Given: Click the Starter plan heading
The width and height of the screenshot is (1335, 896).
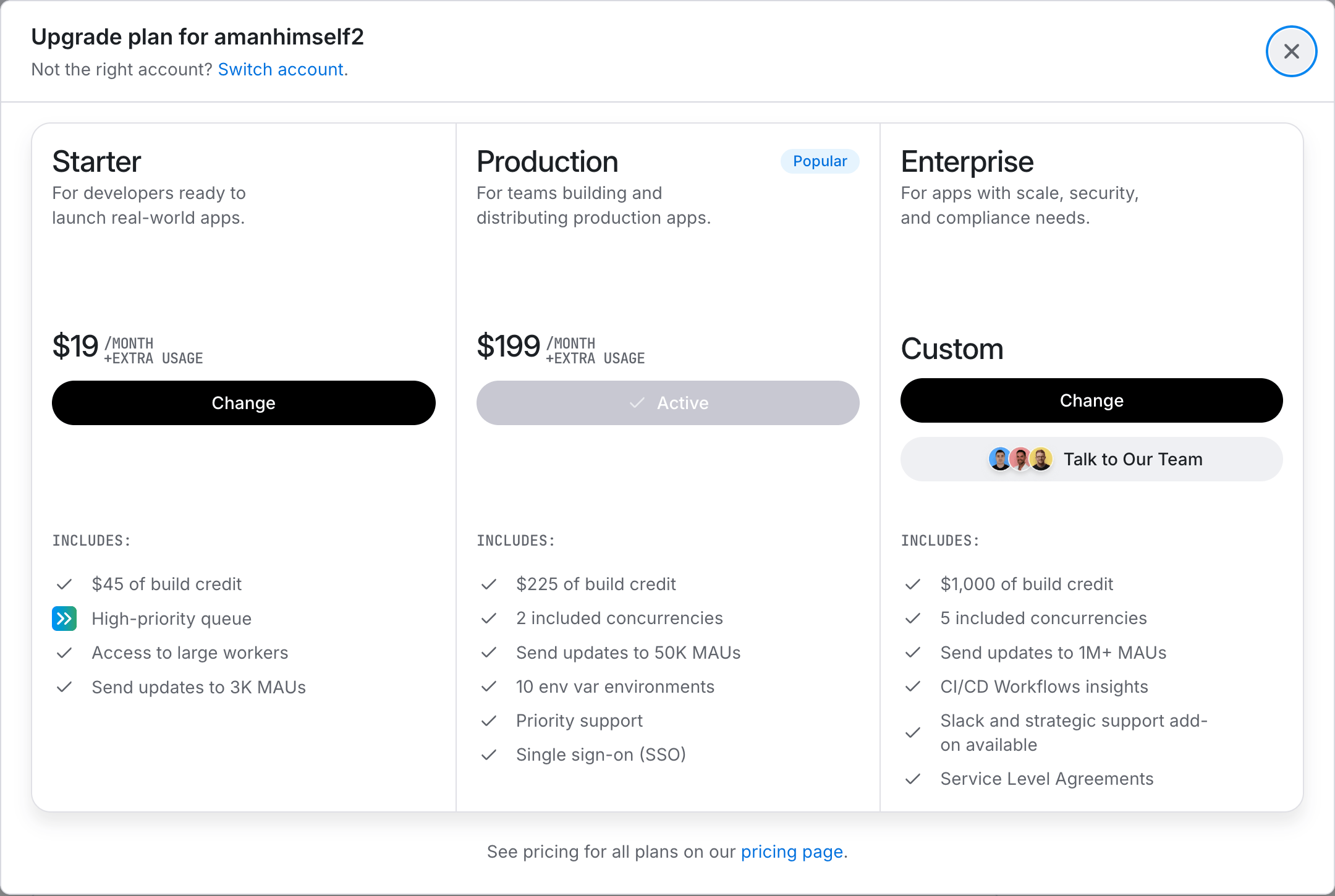Looking at the screenshot, I should (97, 162).
